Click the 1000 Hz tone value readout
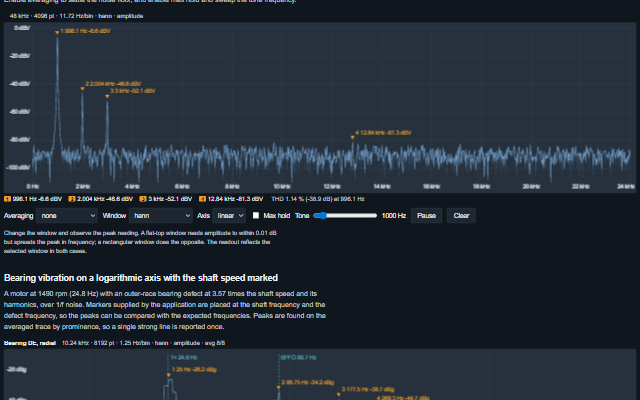 394,216
